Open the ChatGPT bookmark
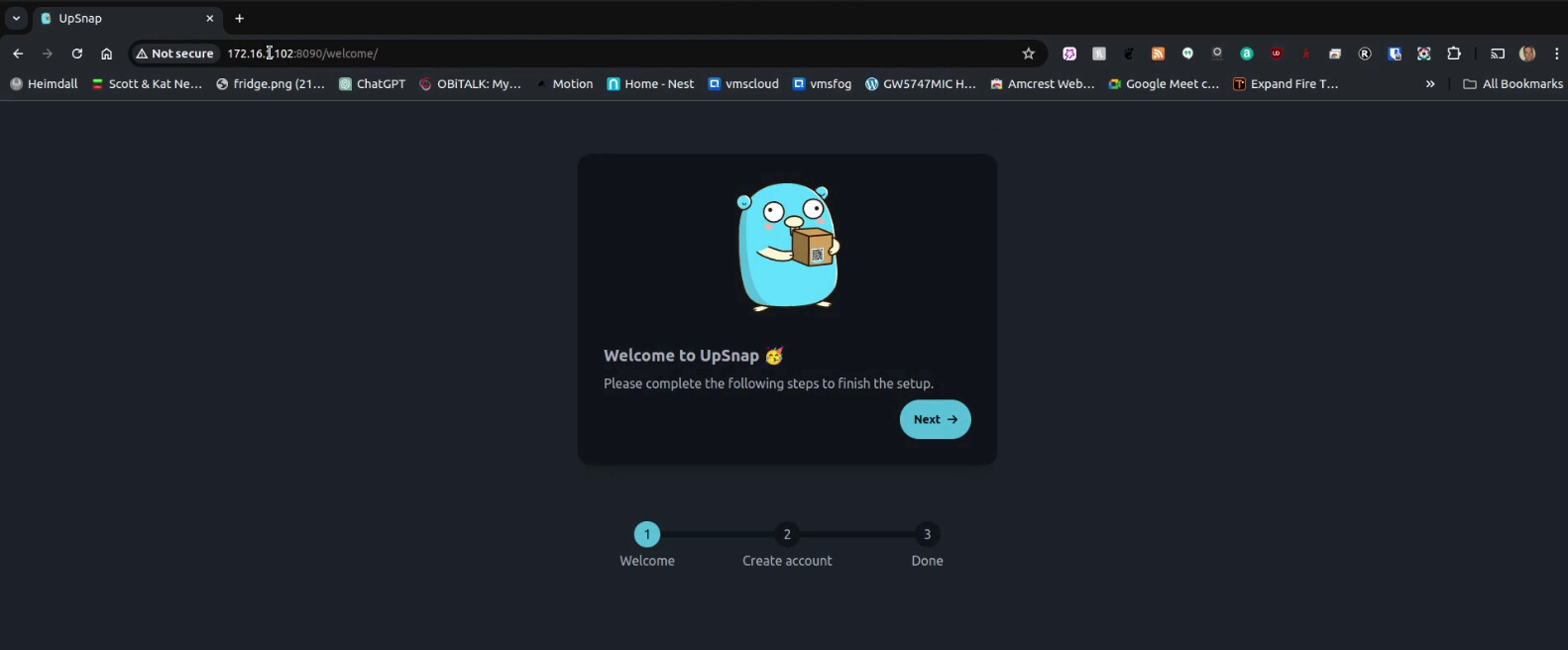The height and width of the screenshot is (650, 1568). [x=373, y=84]
